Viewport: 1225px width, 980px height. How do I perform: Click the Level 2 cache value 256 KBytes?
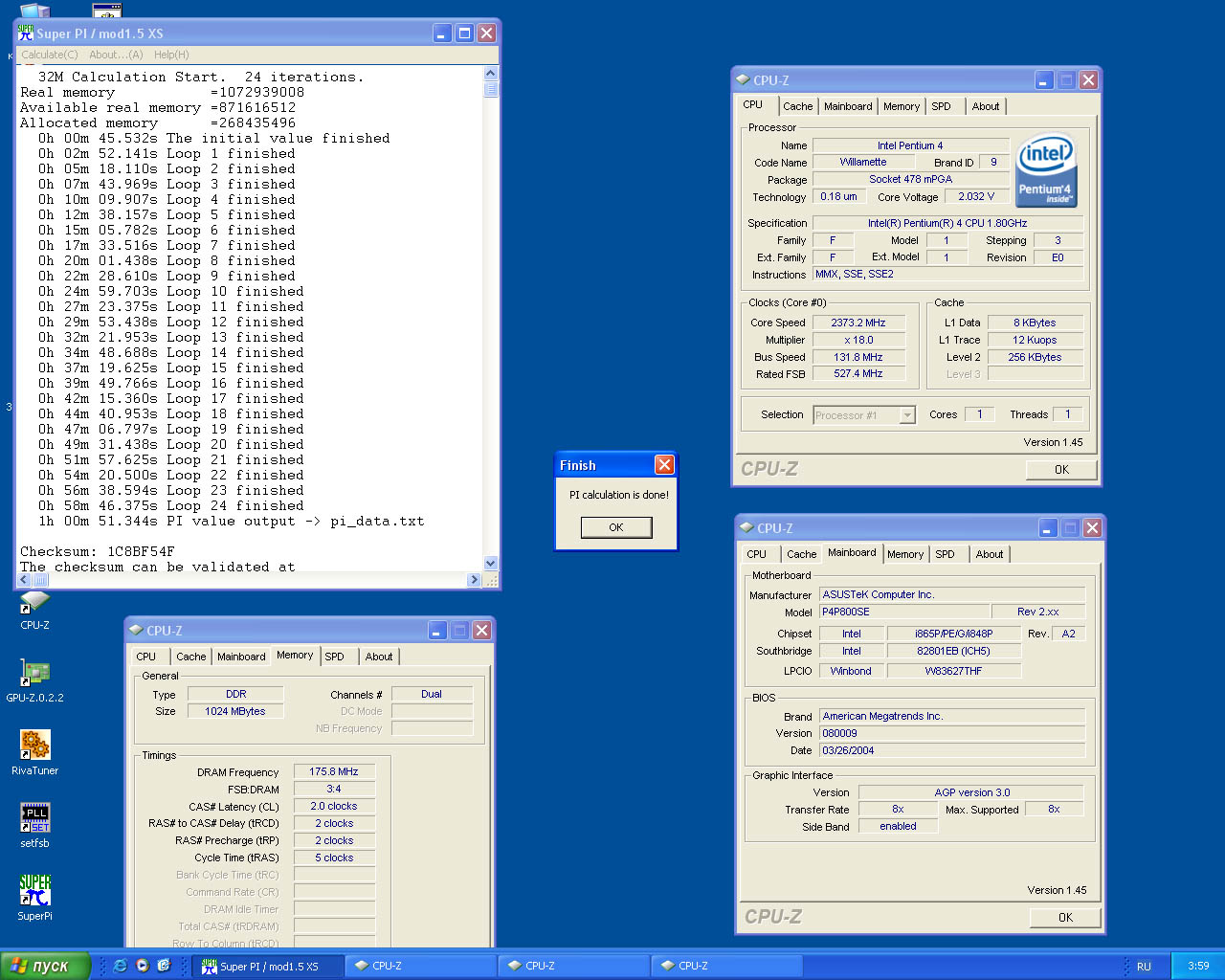pos(1035,357)
